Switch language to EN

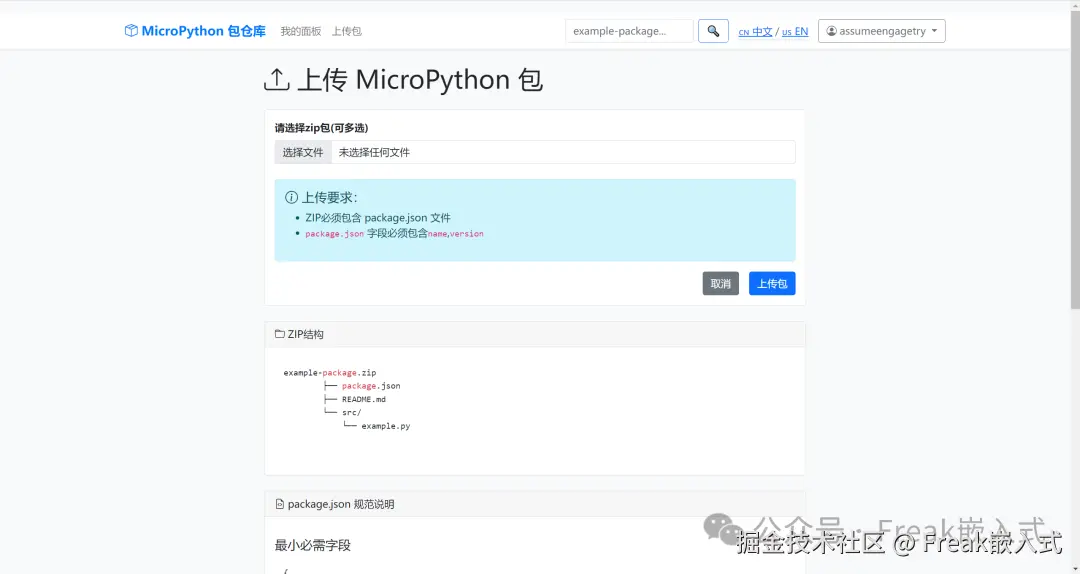point(795,31)
